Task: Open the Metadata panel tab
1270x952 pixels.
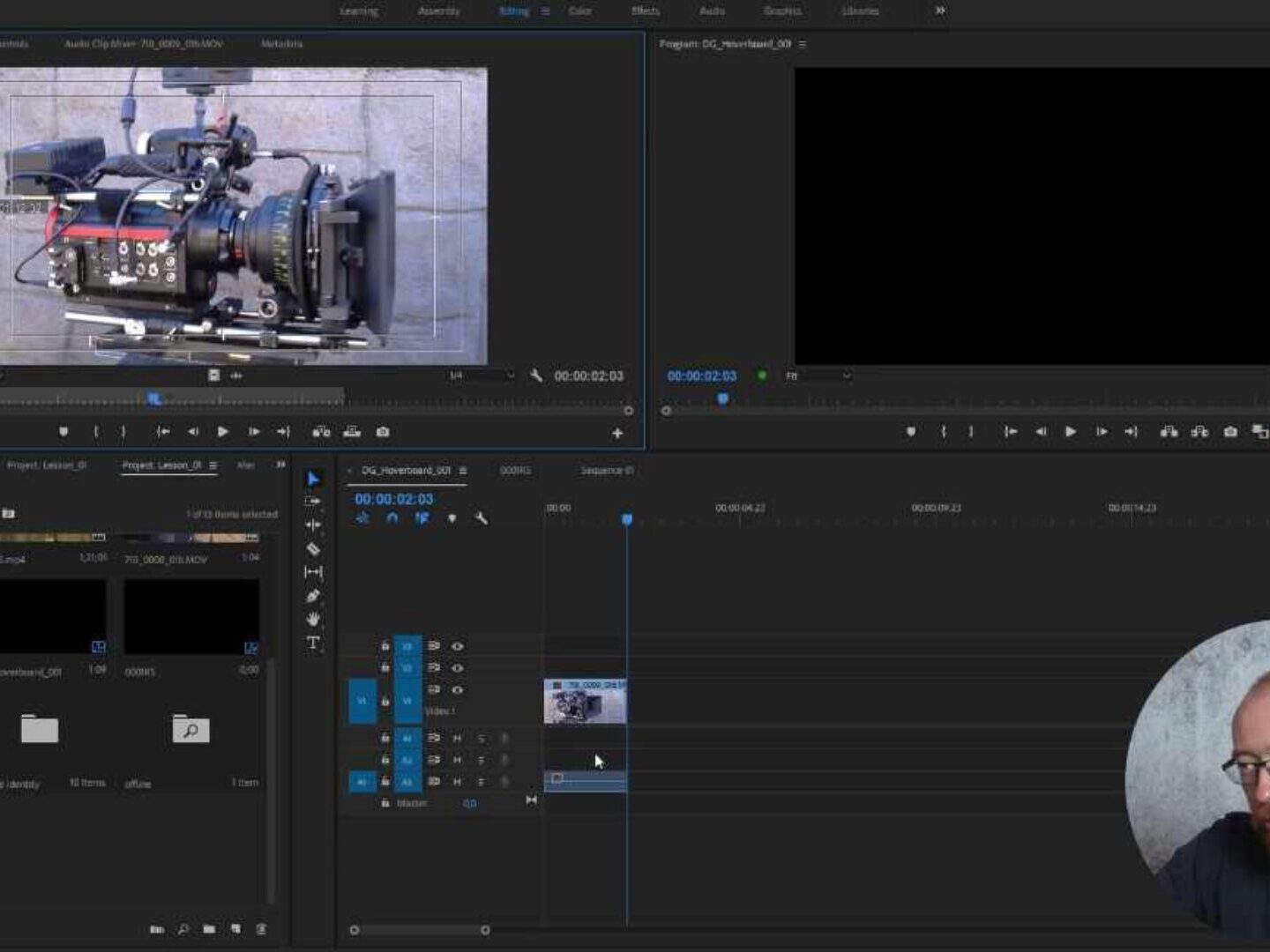Action: pyautogui.click(x=281, y=43)
